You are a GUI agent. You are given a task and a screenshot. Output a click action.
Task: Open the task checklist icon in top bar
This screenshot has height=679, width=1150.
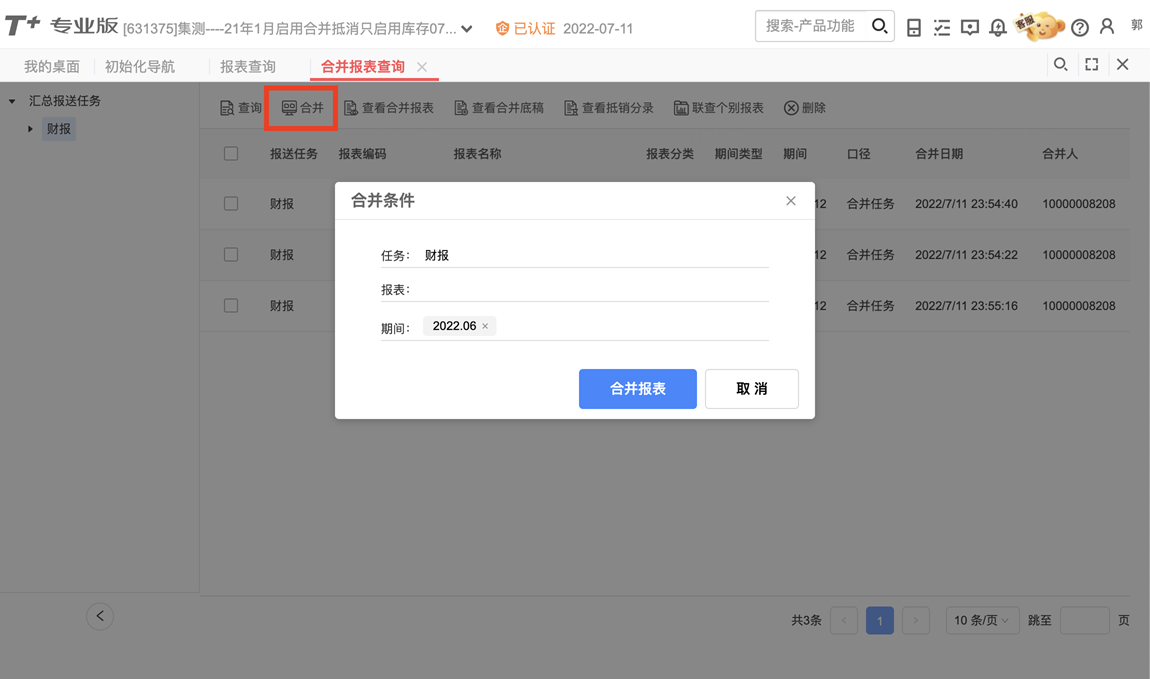[x=942, y=28]
